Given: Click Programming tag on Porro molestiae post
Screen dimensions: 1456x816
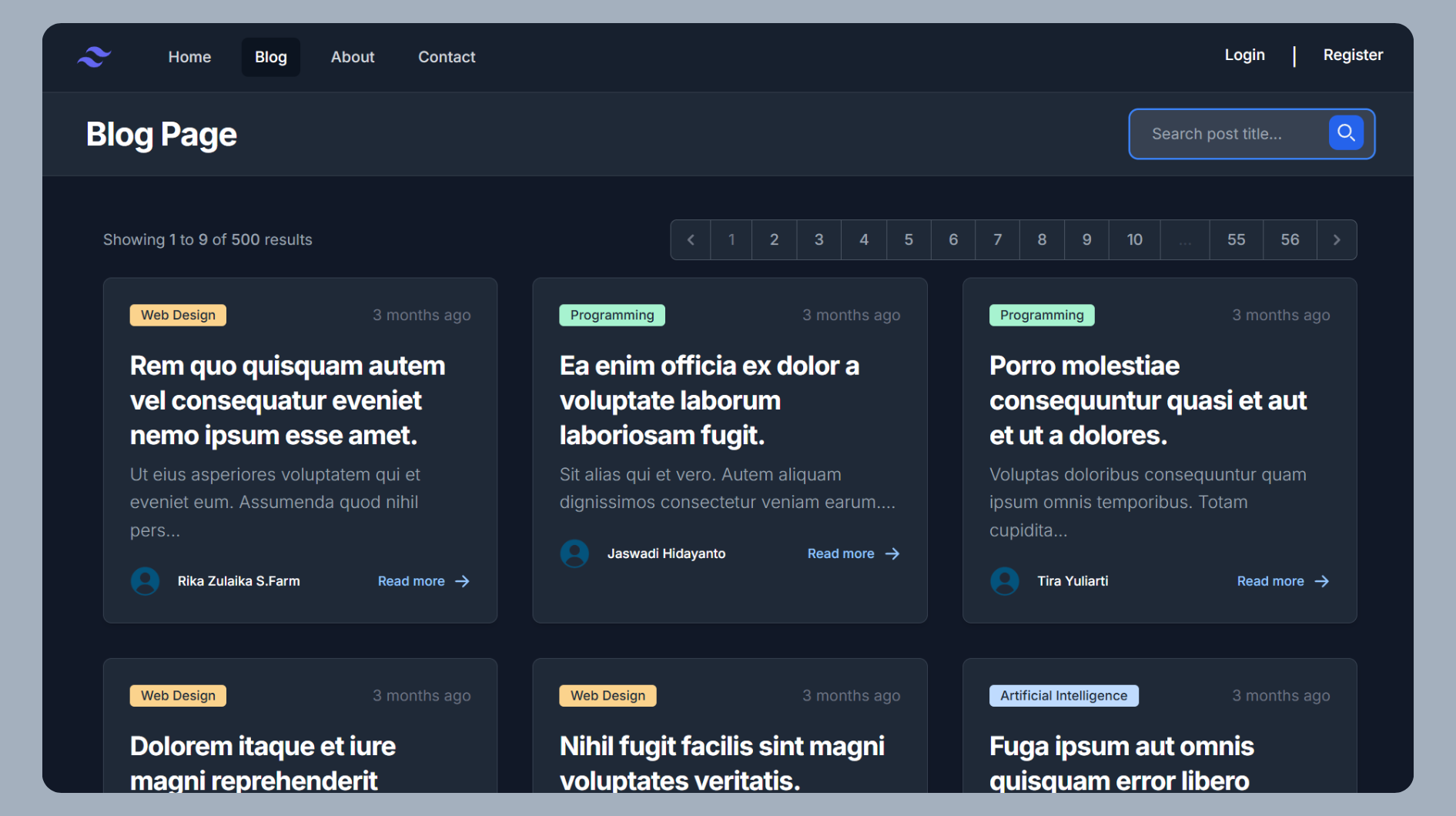Looking at the screenshot, I should pos(1042,315).
